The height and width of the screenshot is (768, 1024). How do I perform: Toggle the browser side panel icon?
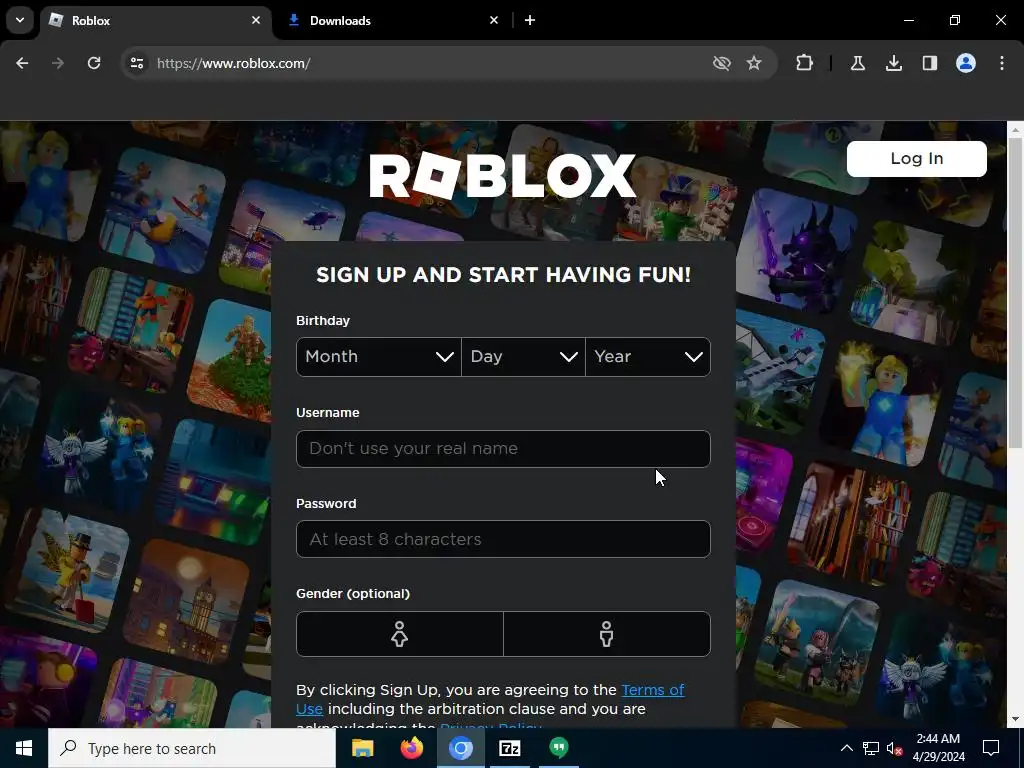tap(930, 63)
